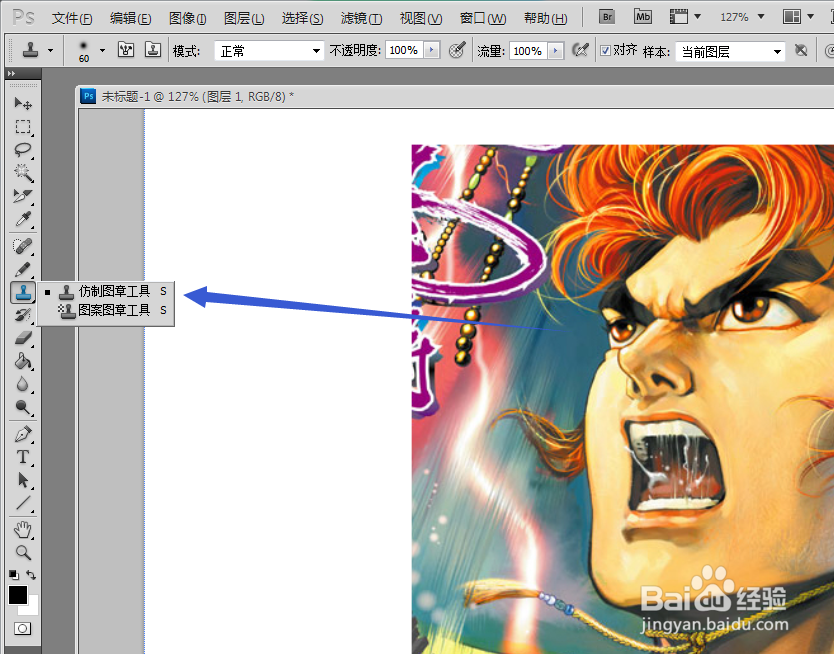Open the 图层 menu

[244, 19]
